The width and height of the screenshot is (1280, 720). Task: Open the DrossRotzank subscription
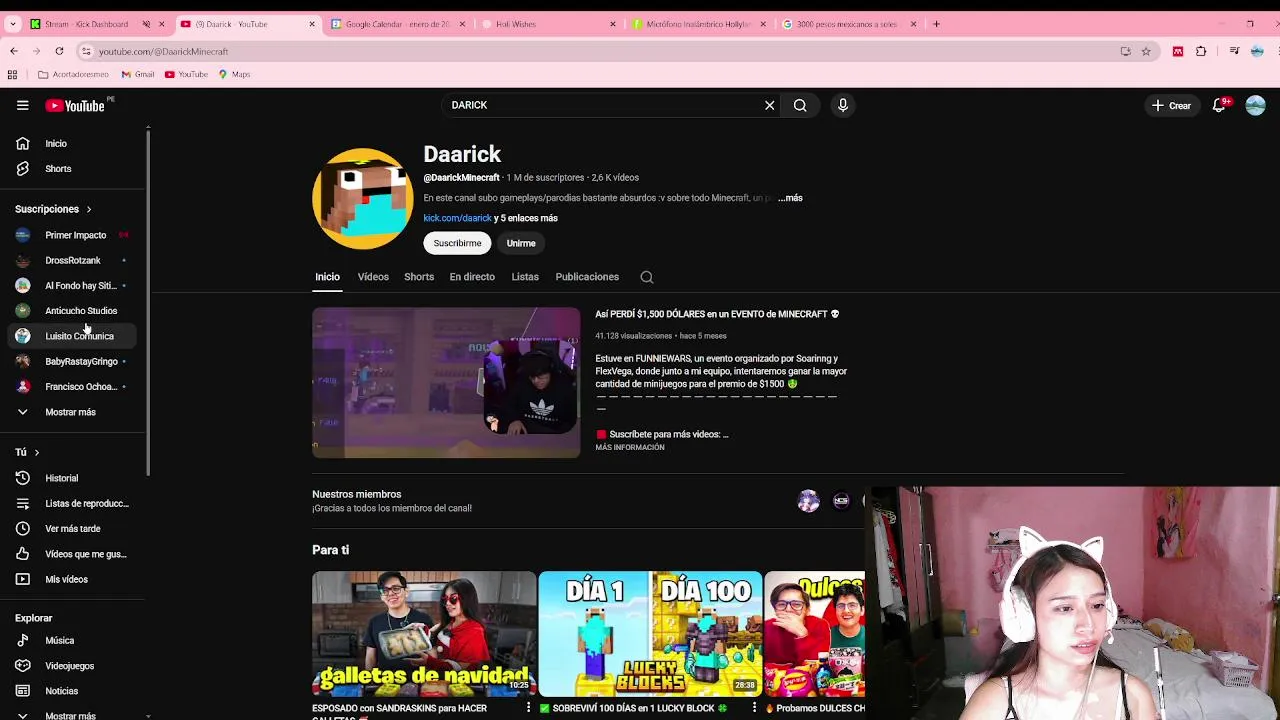tap(72, 260)
